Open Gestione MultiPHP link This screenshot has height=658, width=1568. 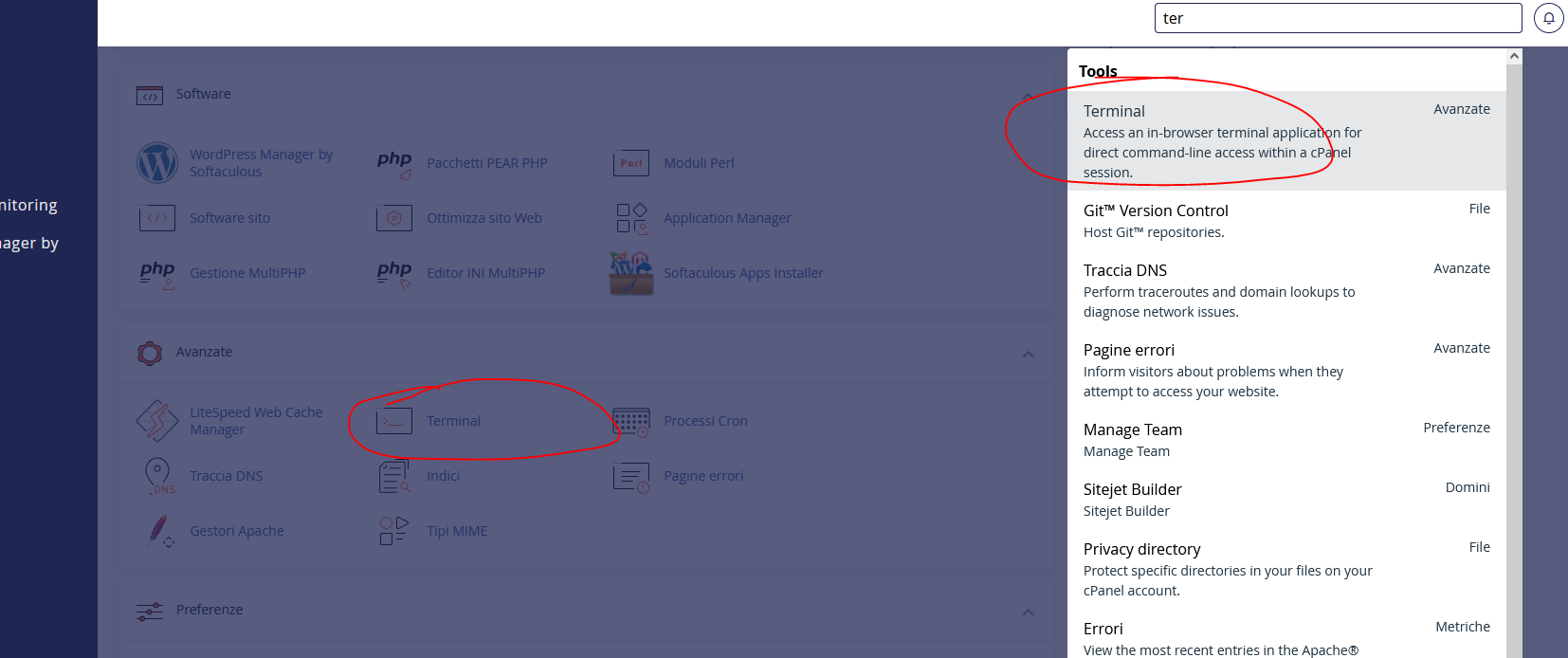tap(247, 273)
